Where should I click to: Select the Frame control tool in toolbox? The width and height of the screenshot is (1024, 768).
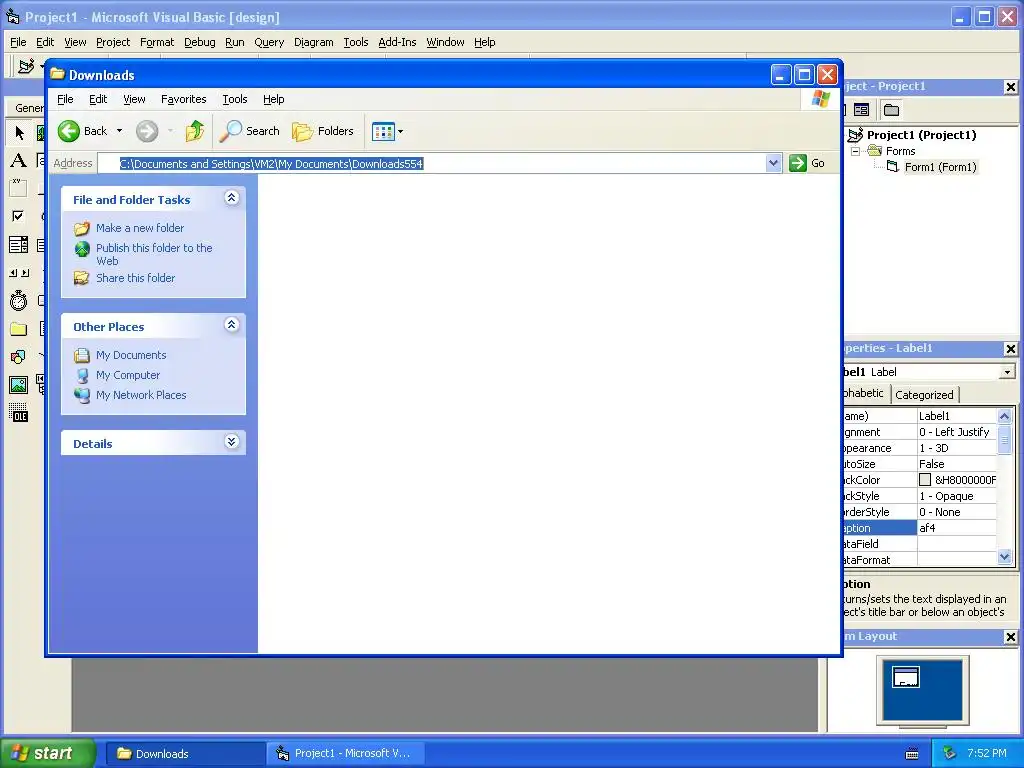(19, 188)
